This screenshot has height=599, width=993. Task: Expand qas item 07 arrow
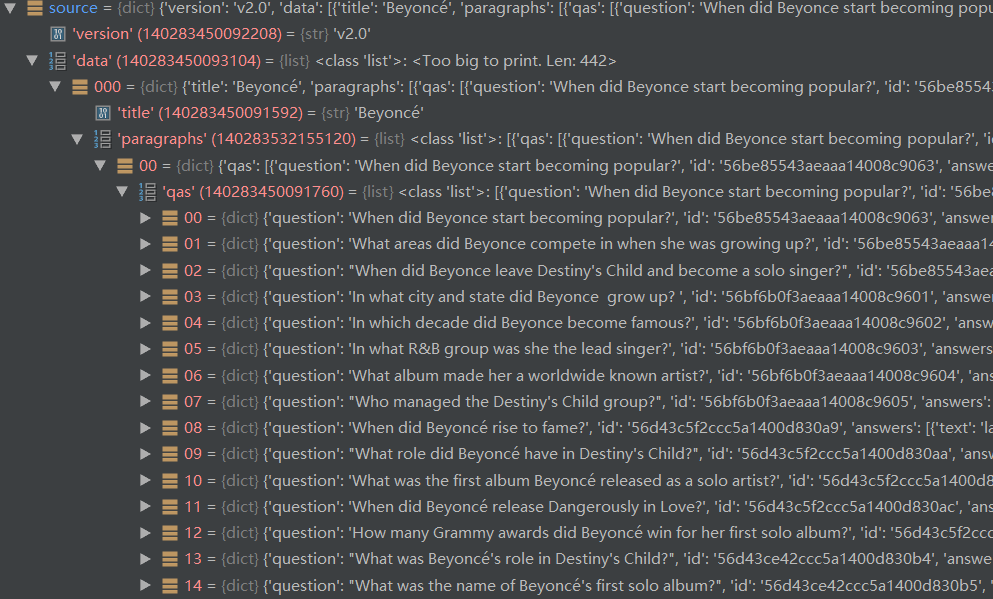145,401
